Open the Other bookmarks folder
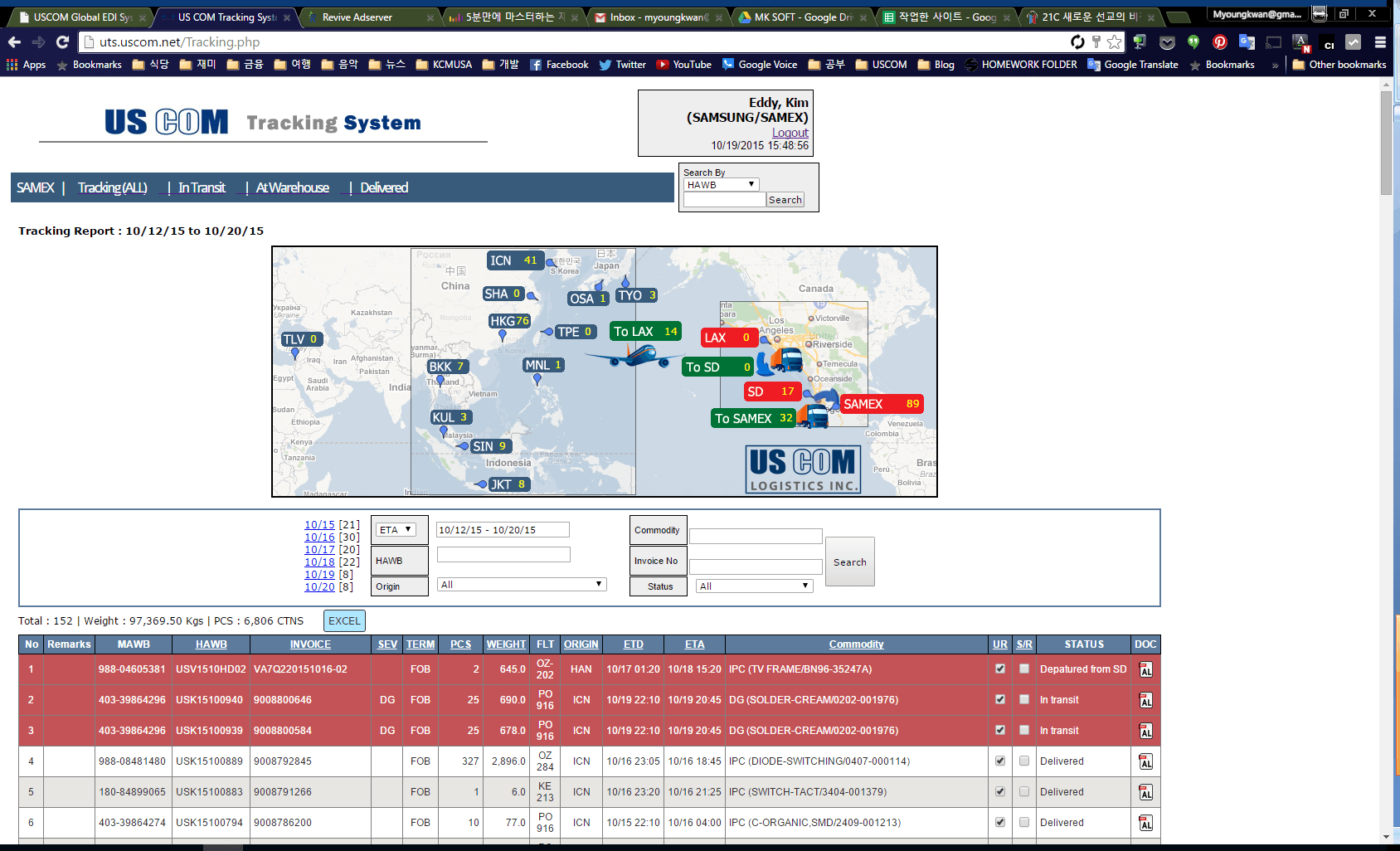Viewport: 1400px width, 851px height. (x=1339, y=65)
